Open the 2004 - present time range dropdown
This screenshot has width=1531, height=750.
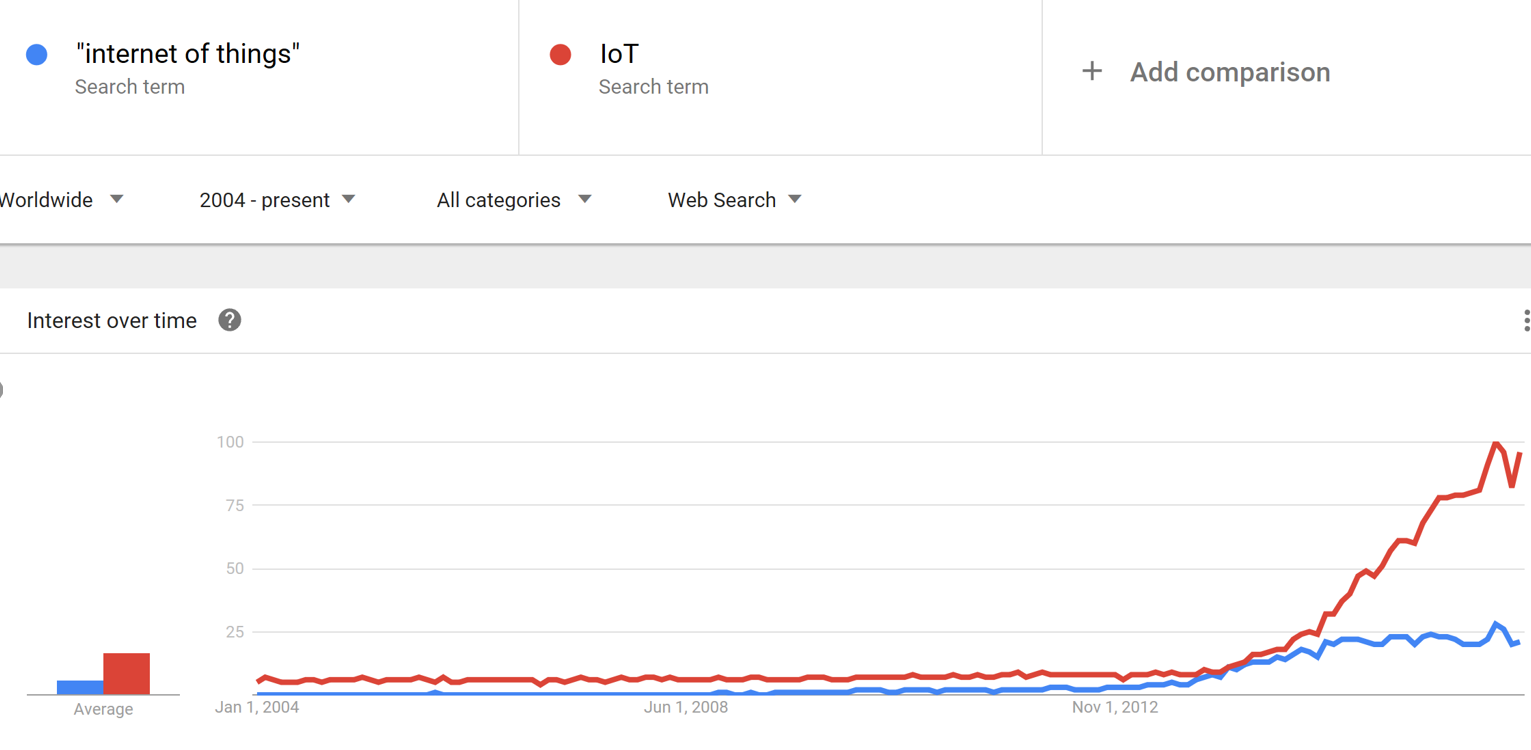pyautogui.click(x=277, y=200)
